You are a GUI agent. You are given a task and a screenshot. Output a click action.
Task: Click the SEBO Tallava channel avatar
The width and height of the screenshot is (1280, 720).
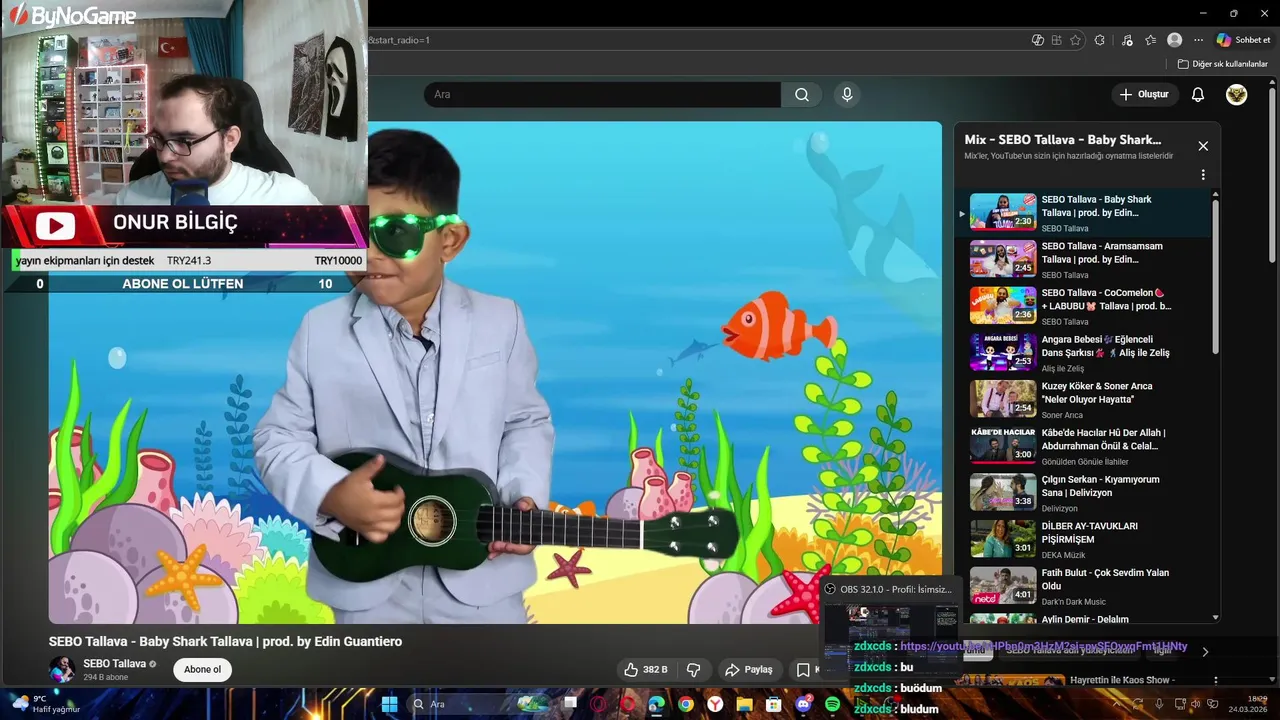(62, 669)
